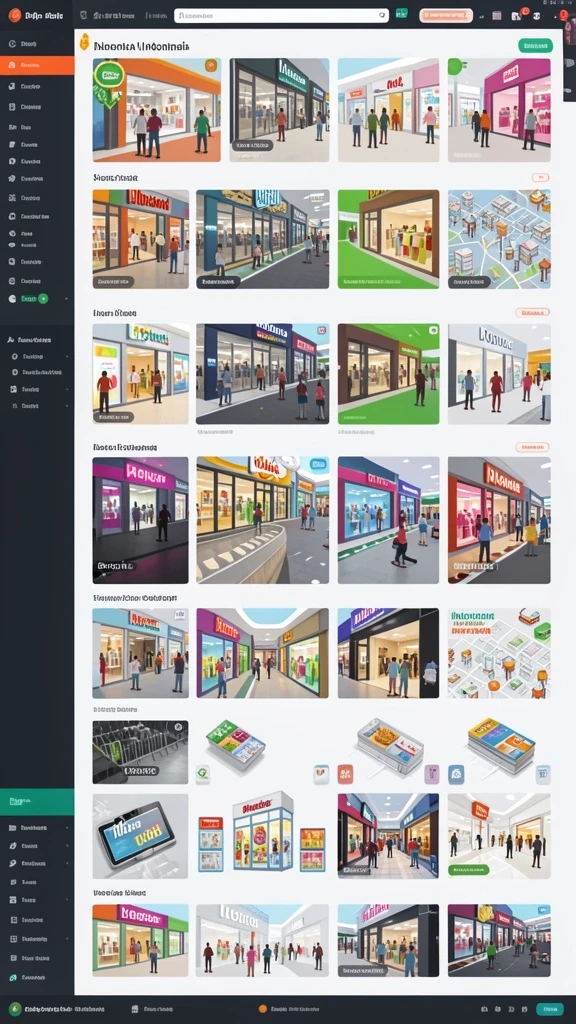This screenshot has width=576, height=1024.
Task: Click the green square icon beside the search field
Action: pos(402,13)
